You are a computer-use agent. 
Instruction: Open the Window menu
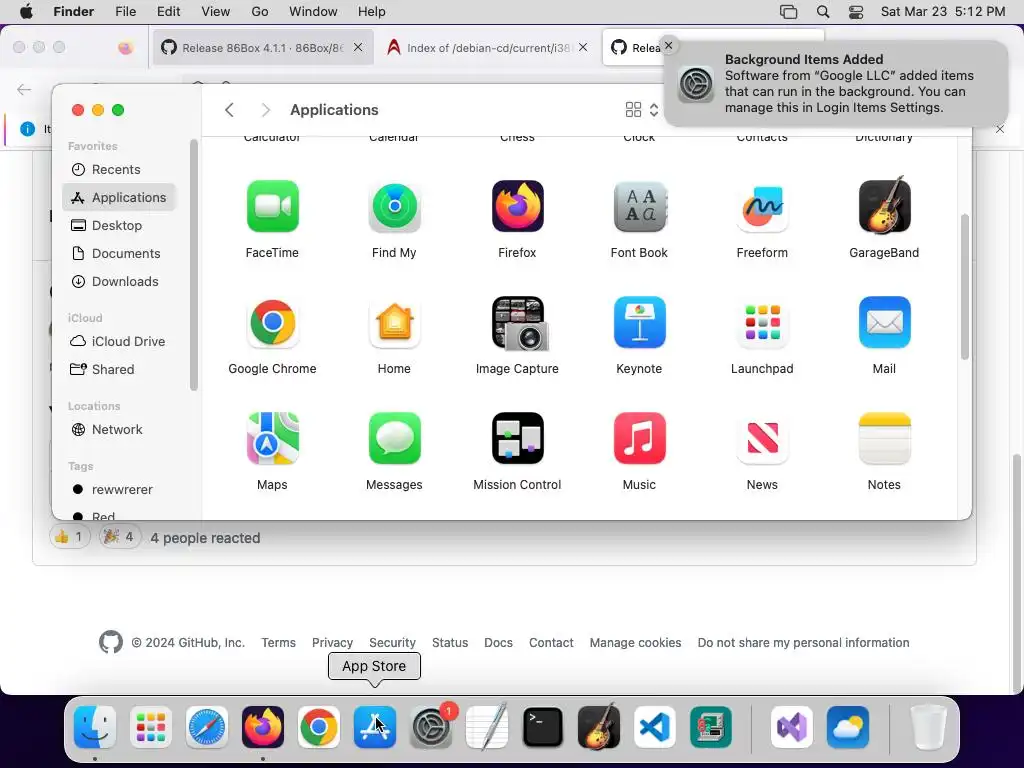[313, 12]
